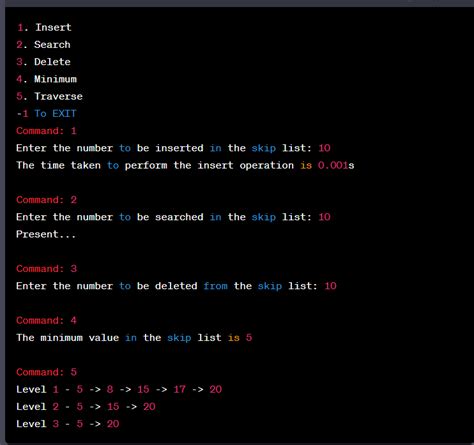The width and height of the screenshot is (474, 445).
Task: Click the number 8 in Level 1
Action: 110,390
